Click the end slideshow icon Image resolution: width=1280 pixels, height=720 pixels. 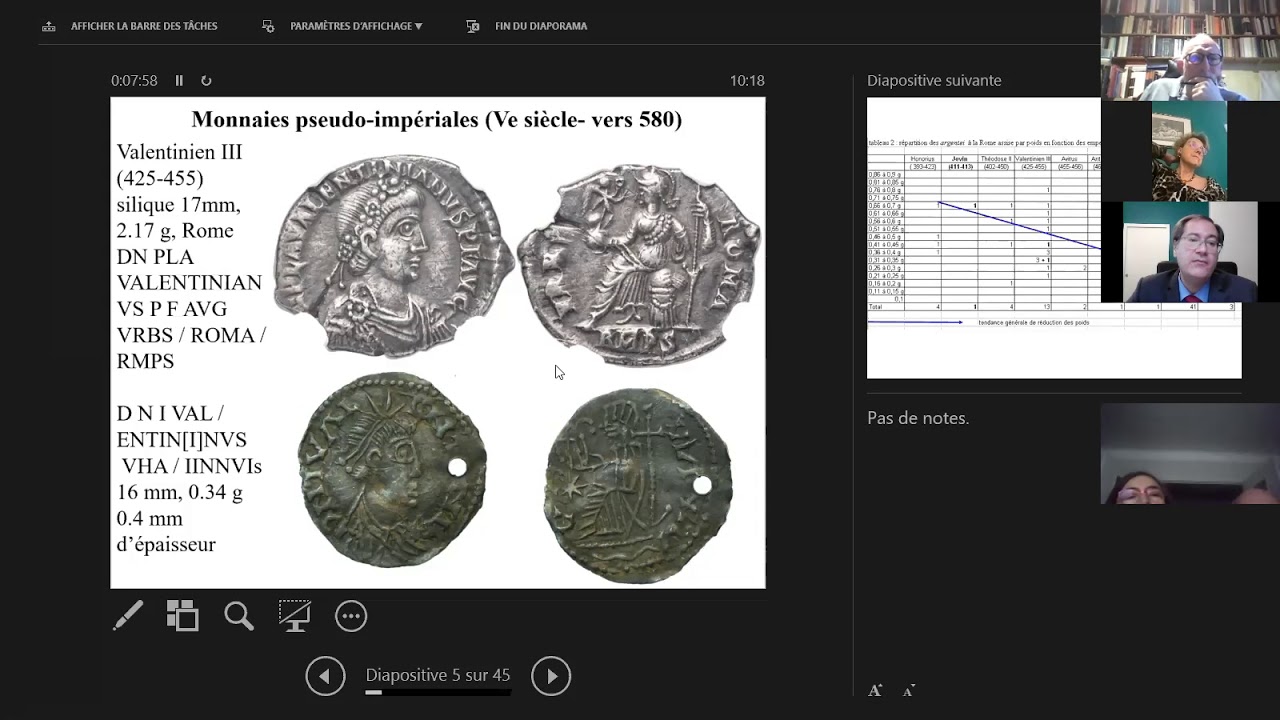point(473,26)
